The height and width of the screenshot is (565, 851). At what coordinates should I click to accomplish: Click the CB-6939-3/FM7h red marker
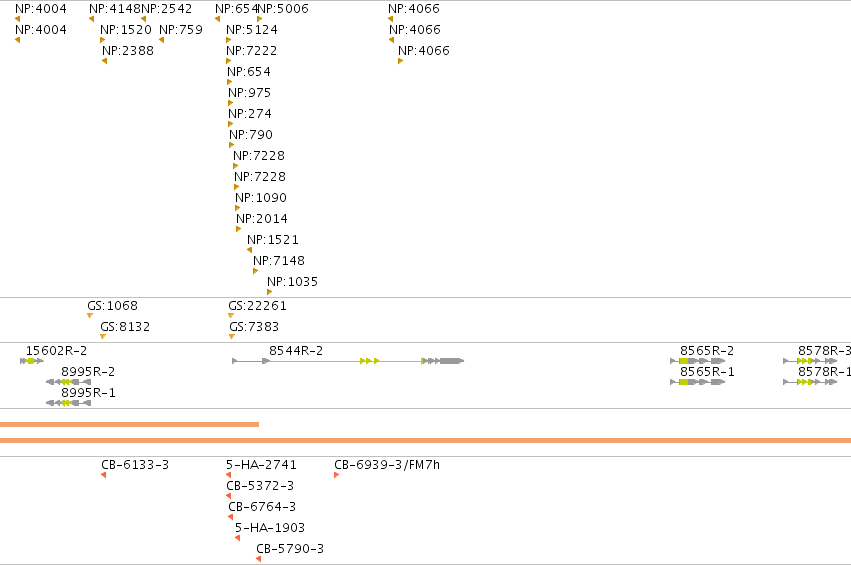pos(336,475)
